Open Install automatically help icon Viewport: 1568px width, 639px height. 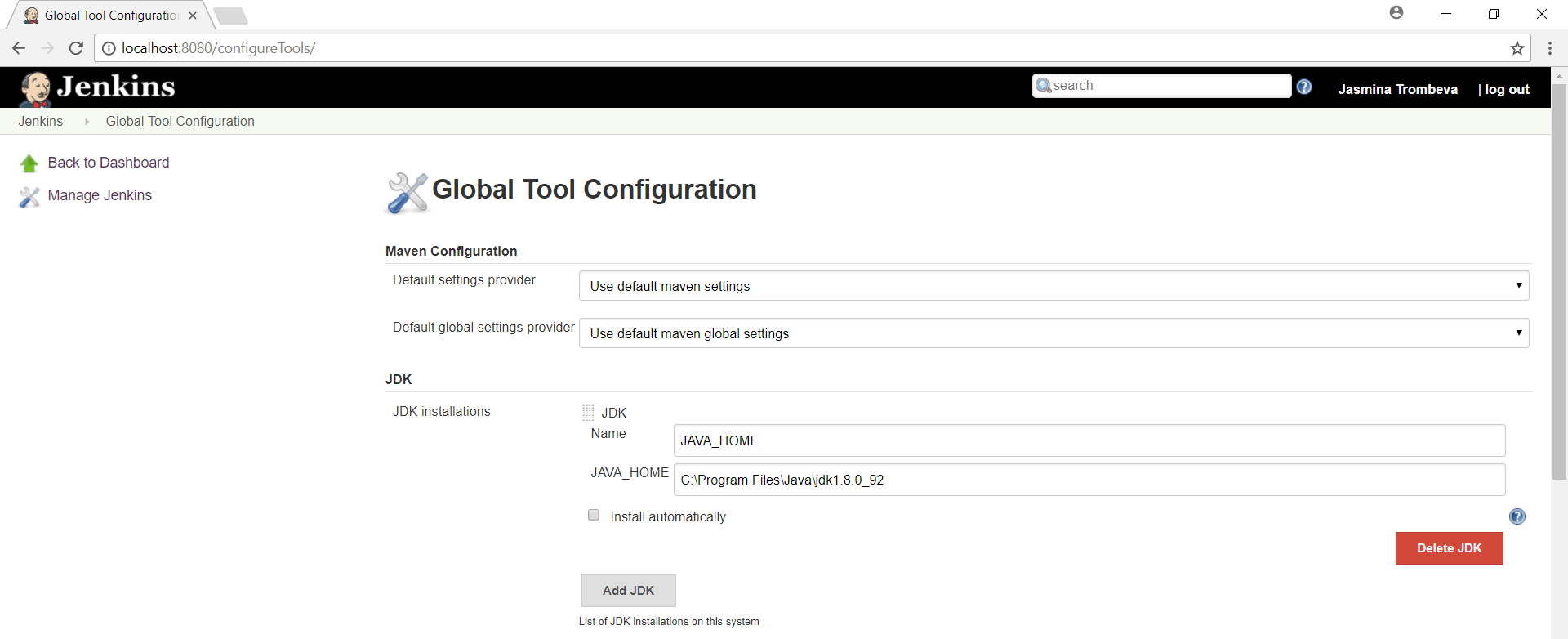pos(1517,516)
